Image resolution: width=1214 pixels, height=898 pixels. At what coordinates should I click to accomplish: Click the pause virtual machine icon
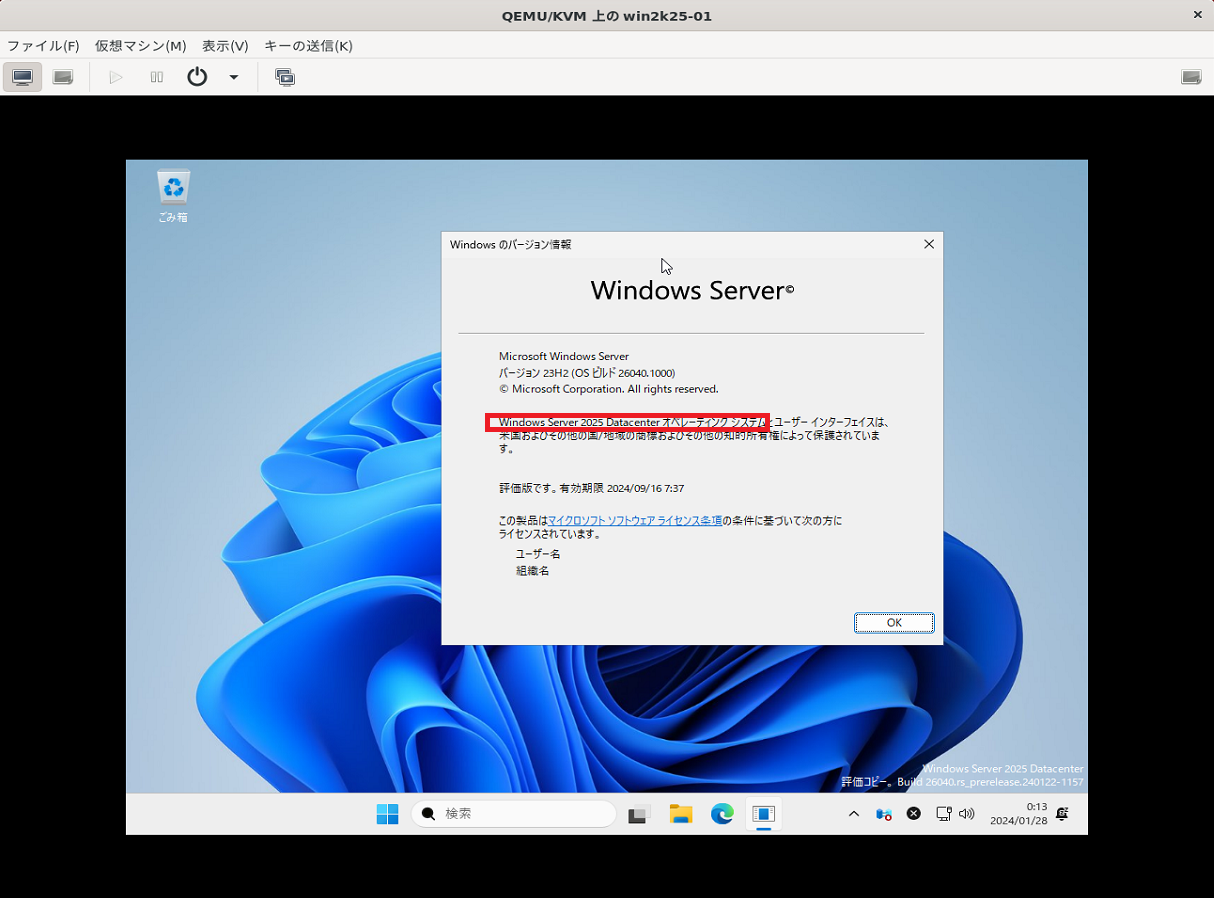coord(156,77)
